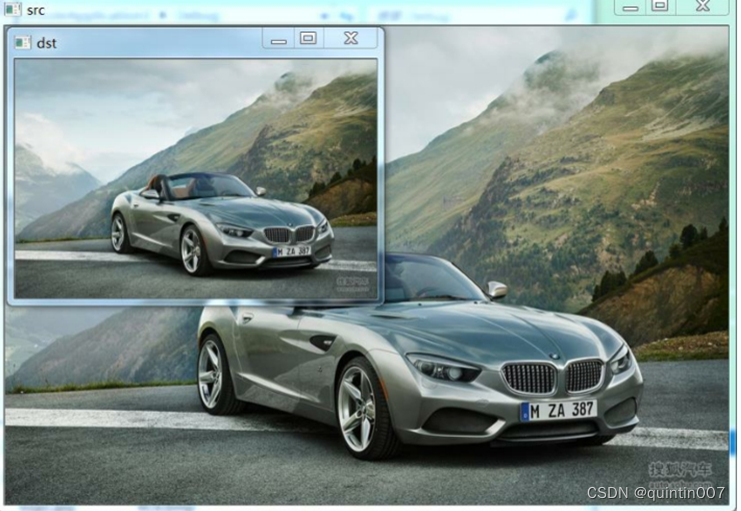Click the car image in the dst window
Image resolution: width=741 pixels, height=511 pixels.
click(196, 179)
